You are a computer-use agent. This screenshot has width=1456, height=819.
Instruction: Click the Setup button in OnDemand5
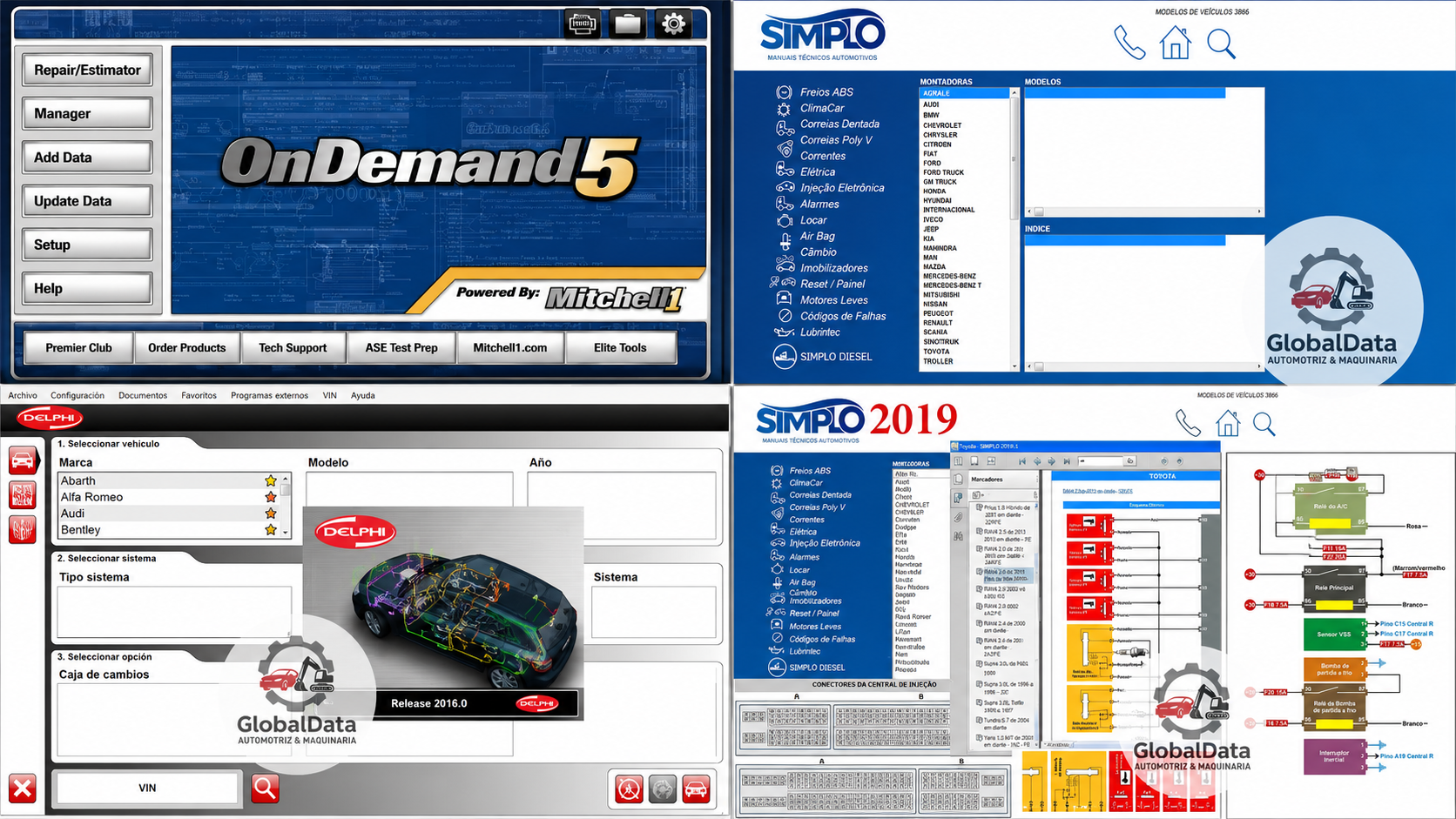[x=87, y=245]
